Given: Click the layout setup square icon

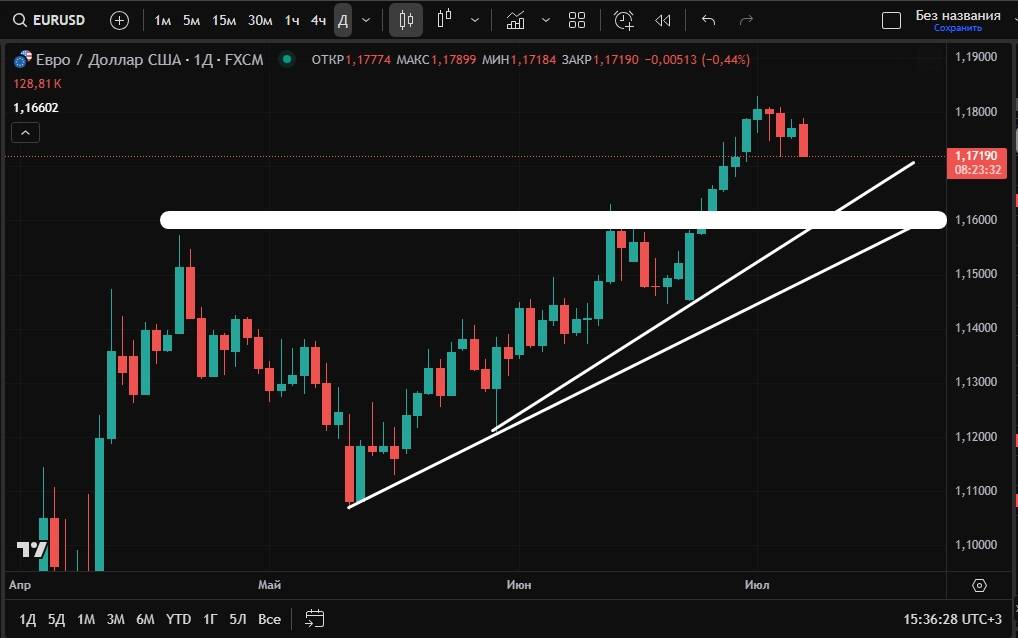Looking at the screenshot, I should click(891, 21).
